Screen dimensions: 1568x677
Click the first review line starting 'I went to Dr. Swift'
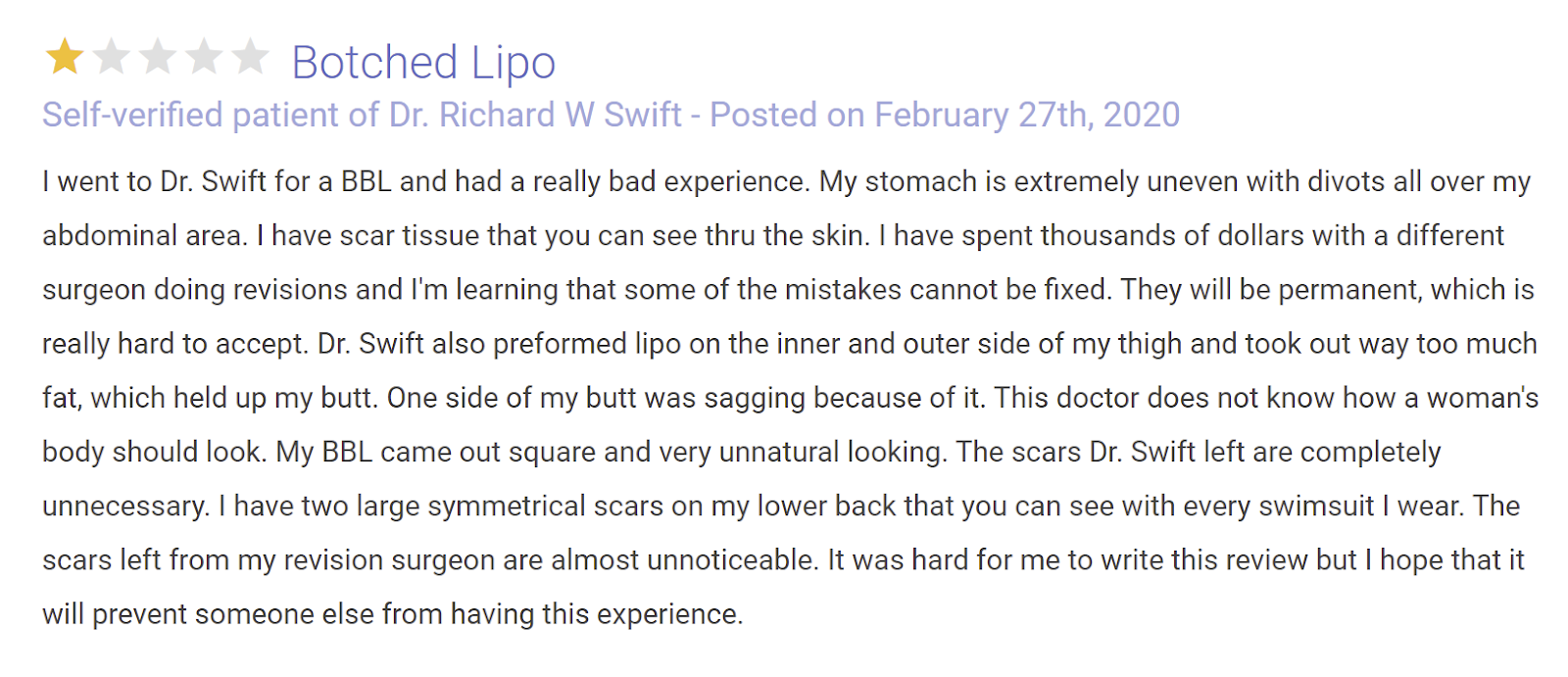click(x=784, y=182)
